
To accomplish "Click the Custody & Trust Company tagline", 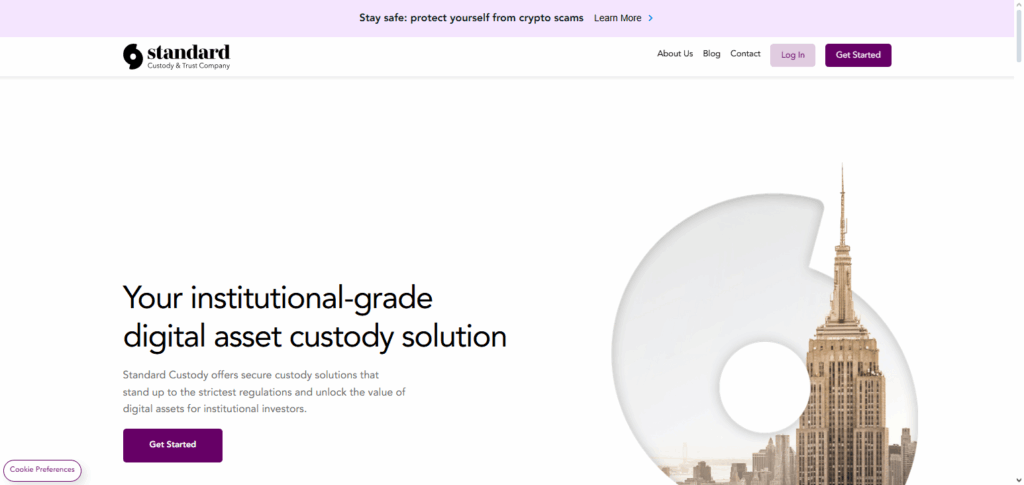I will pos(188,66).
